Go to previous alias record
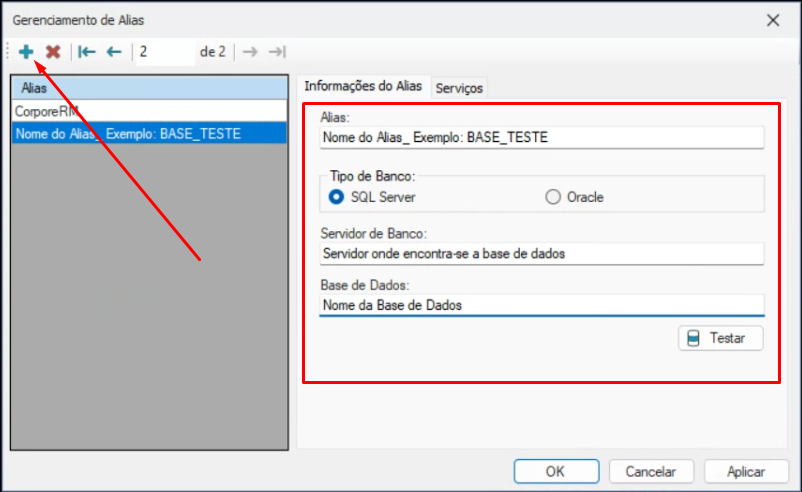 pos(114,52)
